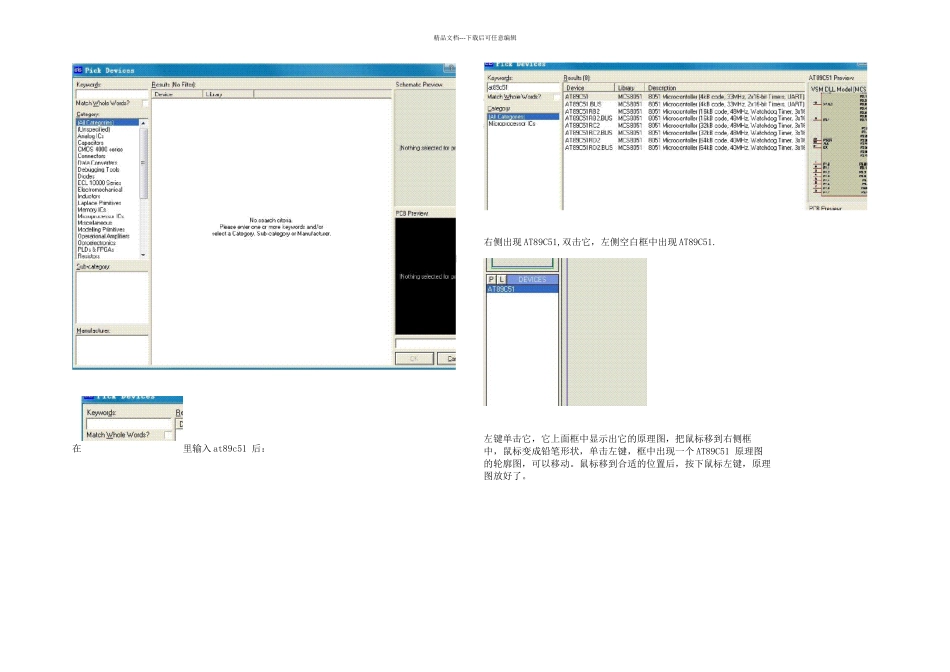Click the empty Manufacturer list box

pyautogui.click(x=112, y=350)
